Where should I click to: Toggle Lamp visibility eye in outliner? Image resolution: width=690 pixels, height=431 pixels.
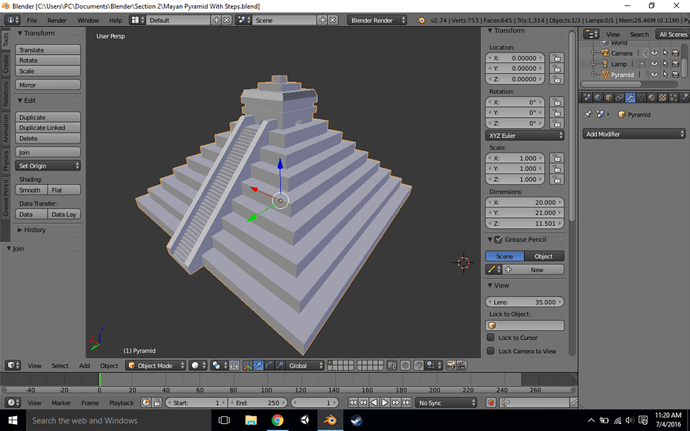click(653, 64)
